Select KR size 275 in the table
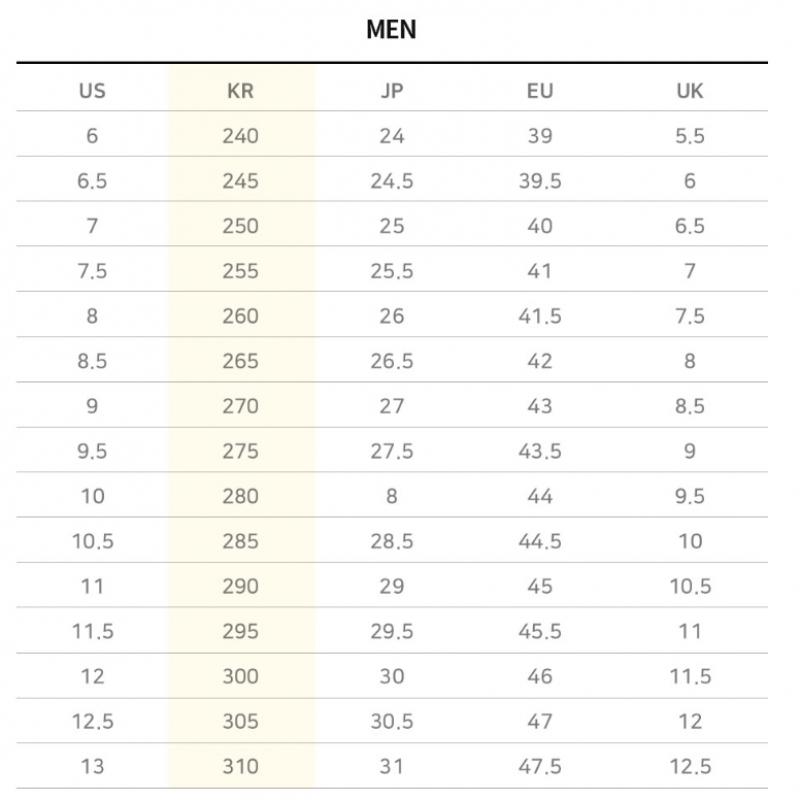This screenshot has width=800, height=800. (241, 451)
